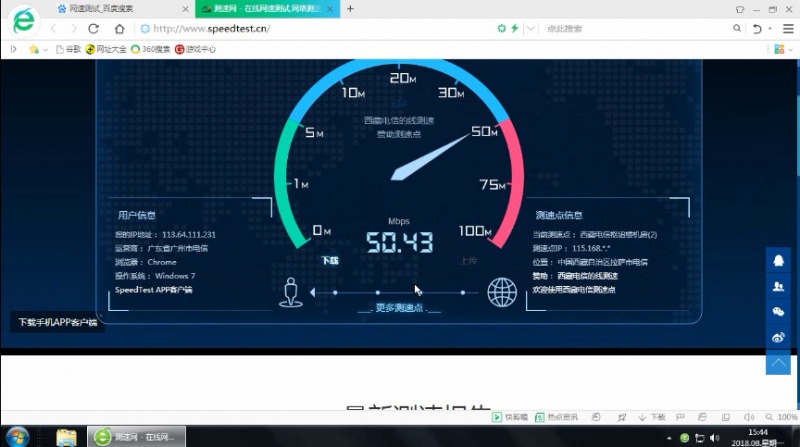Click the user location pin icon
Viewport: 800px width, 447px height.
click(x=291, y=292)
